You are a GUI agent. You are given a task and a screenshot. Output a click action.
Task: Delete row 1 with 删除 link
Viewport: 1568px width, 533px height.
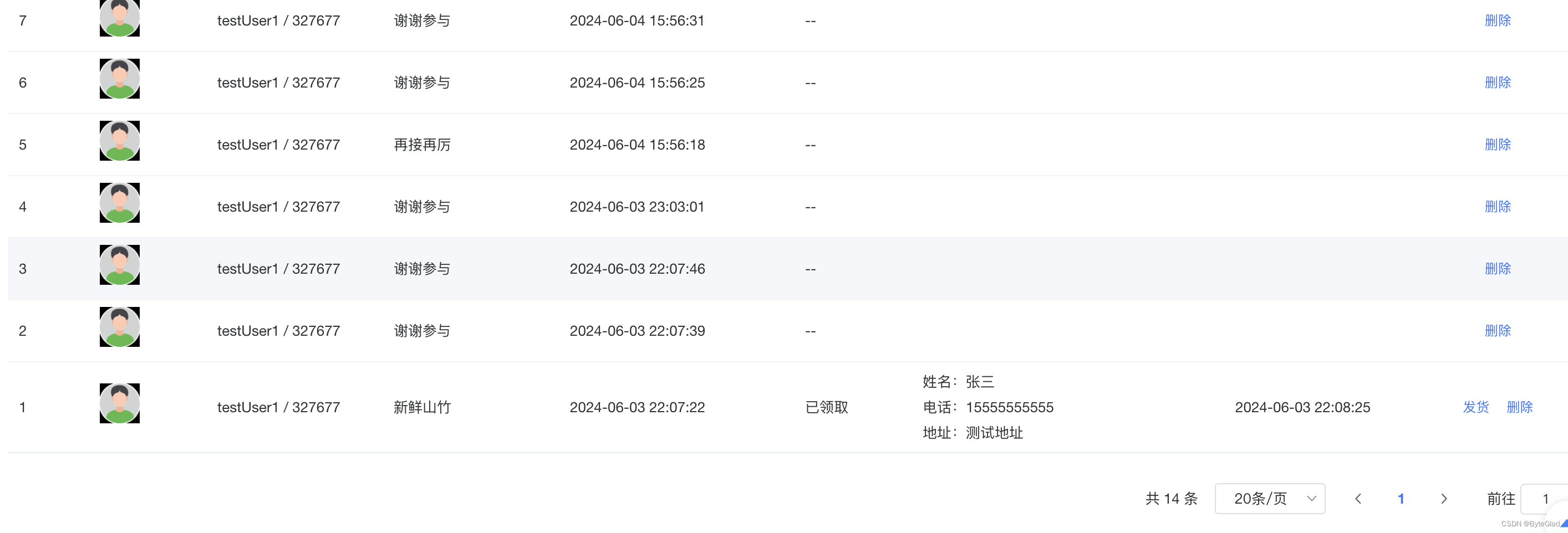coord(1519,407)
